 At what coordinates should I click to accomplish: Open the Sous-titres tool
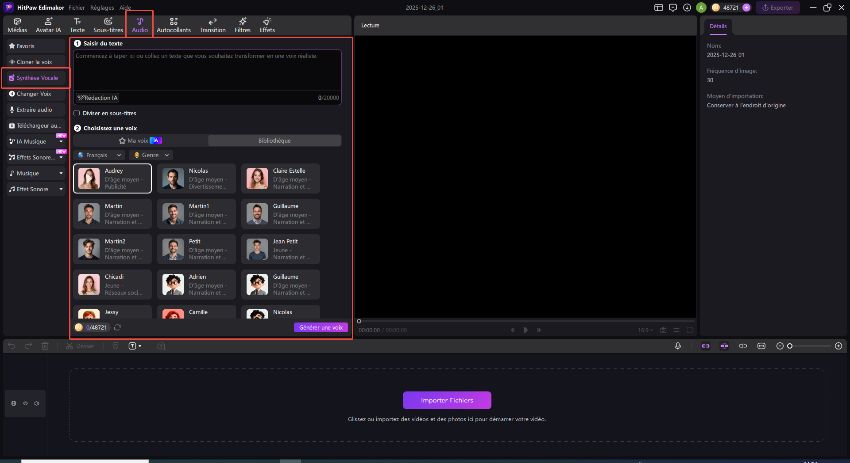[108, 25]
